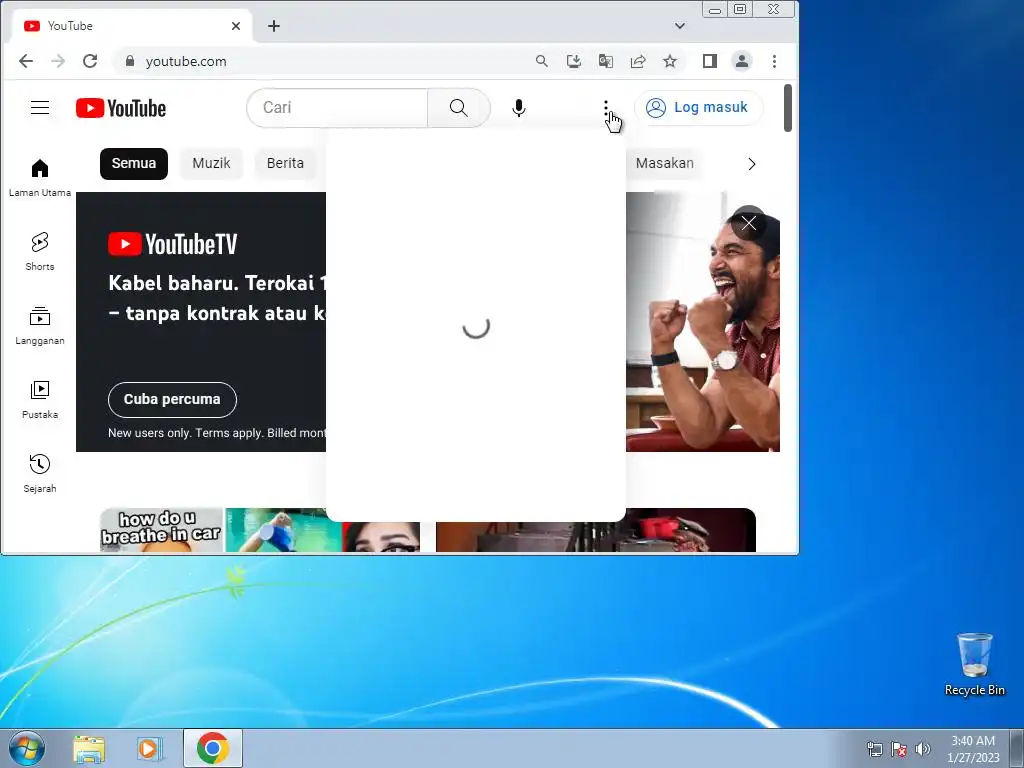The width and height of the screenshot is (1024, 768).
Task: Select the Muzik filter chip
Action: click(211, 163)
